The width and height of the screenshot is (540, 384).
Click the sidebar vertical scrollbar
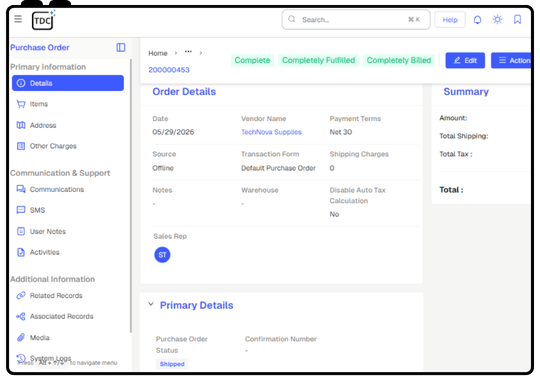tap(131, 196)
